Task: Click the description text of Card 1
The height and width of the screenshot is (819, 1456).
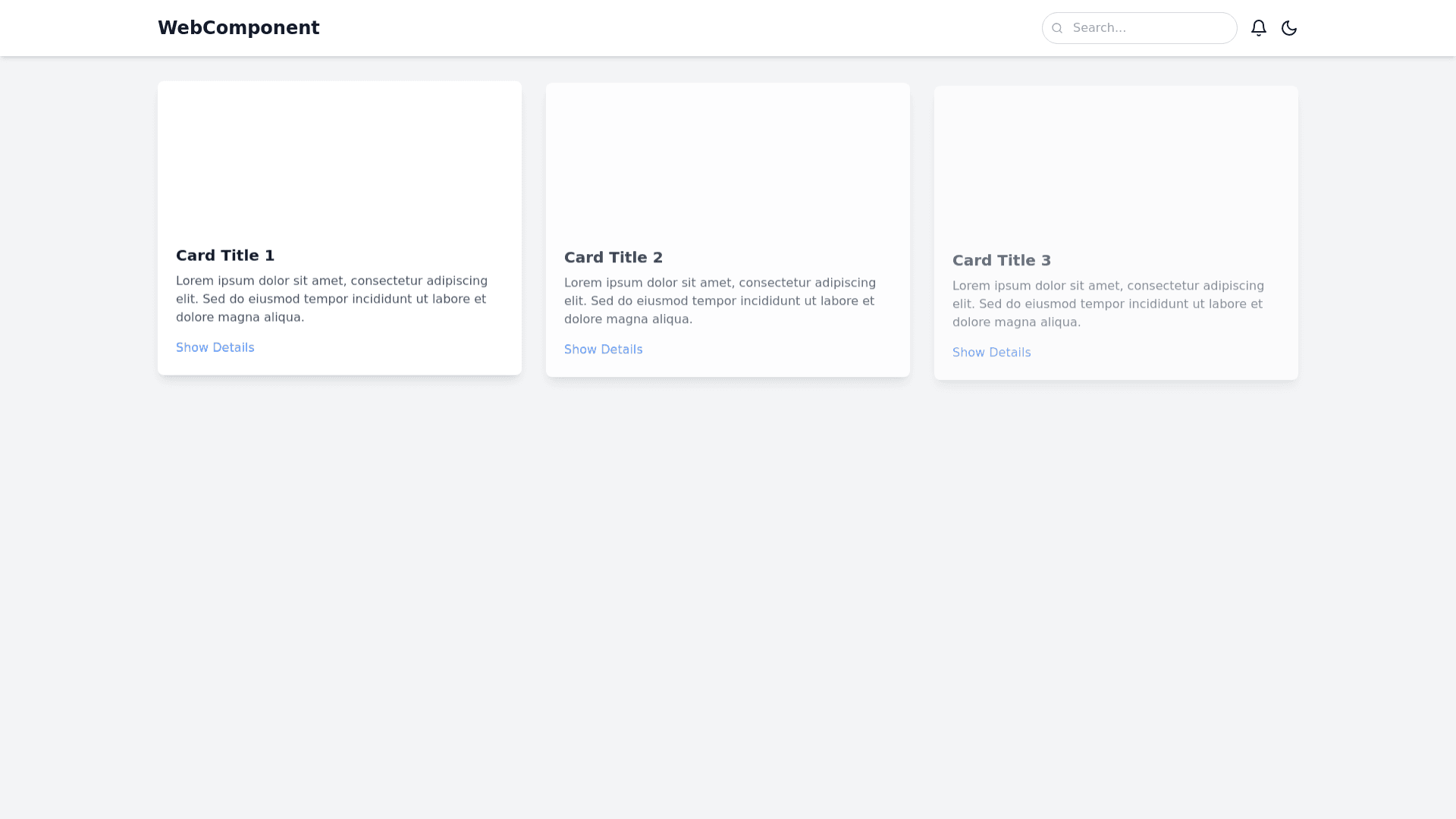Action: (331, 299)
